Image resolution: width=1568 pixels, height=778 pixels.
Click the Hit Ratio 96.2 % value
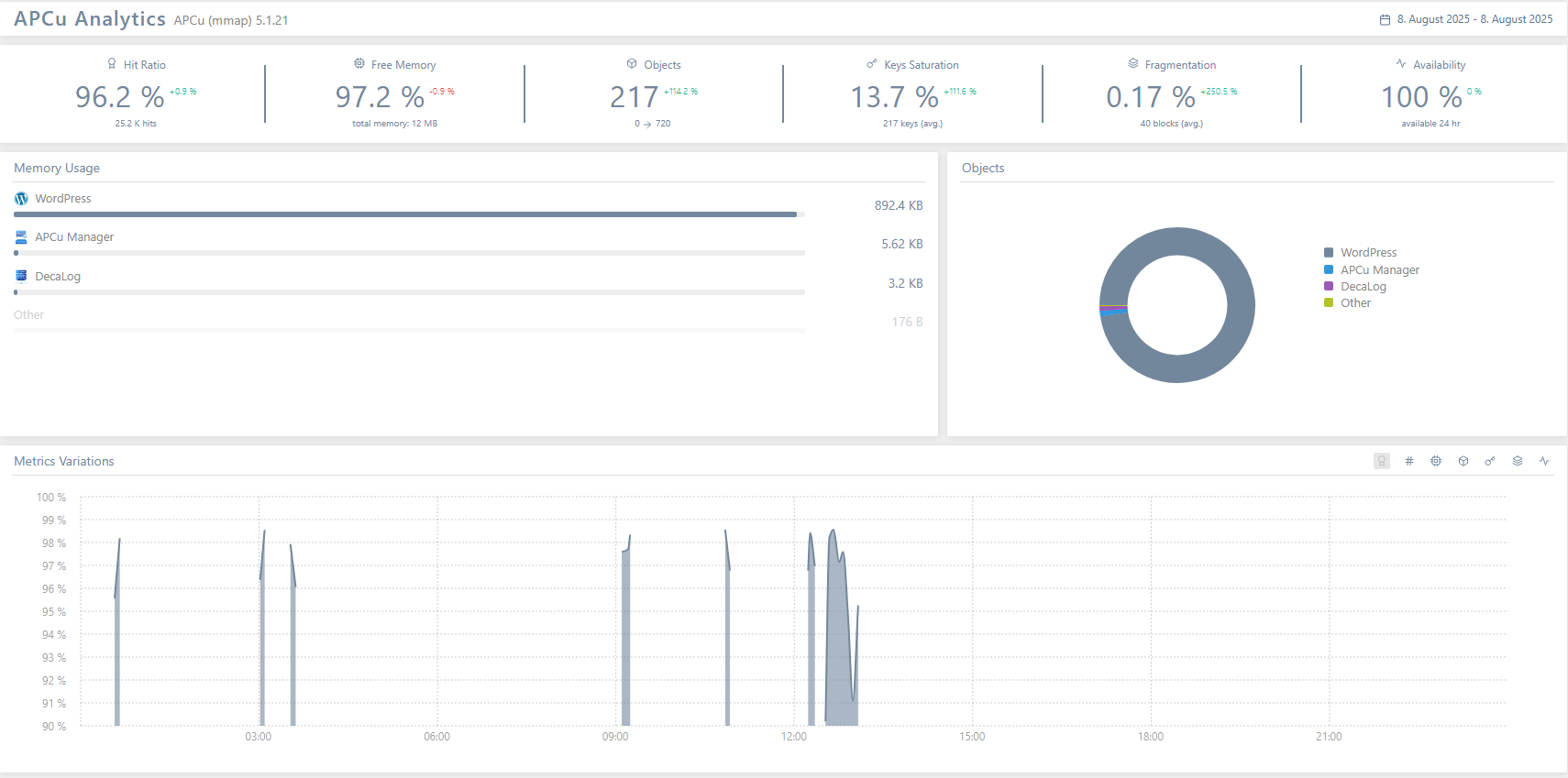(119, 96)
